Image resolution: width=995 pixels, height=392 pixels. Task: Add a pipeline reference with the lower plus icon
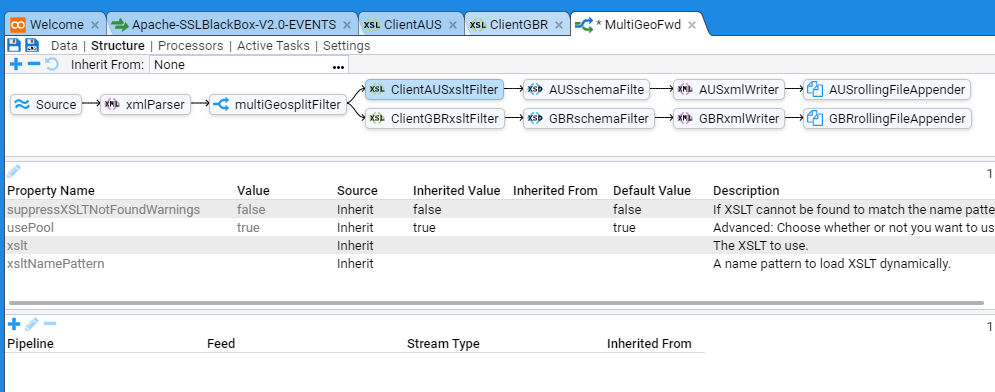(x=14, y=325)
